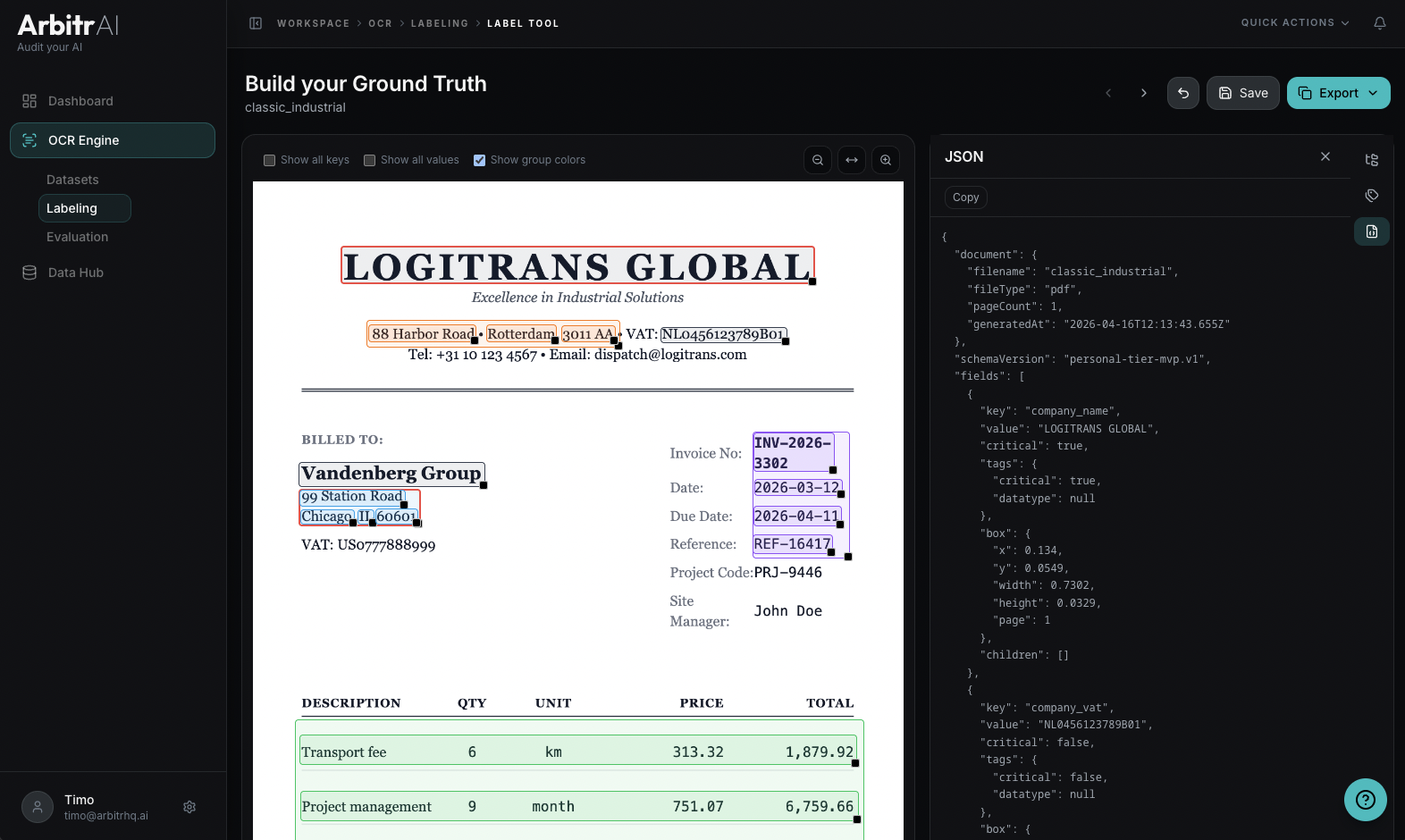Click VAT: US0777888999 text
The height and width of the screenshot is (840, 1405).
tap(368, 545)
